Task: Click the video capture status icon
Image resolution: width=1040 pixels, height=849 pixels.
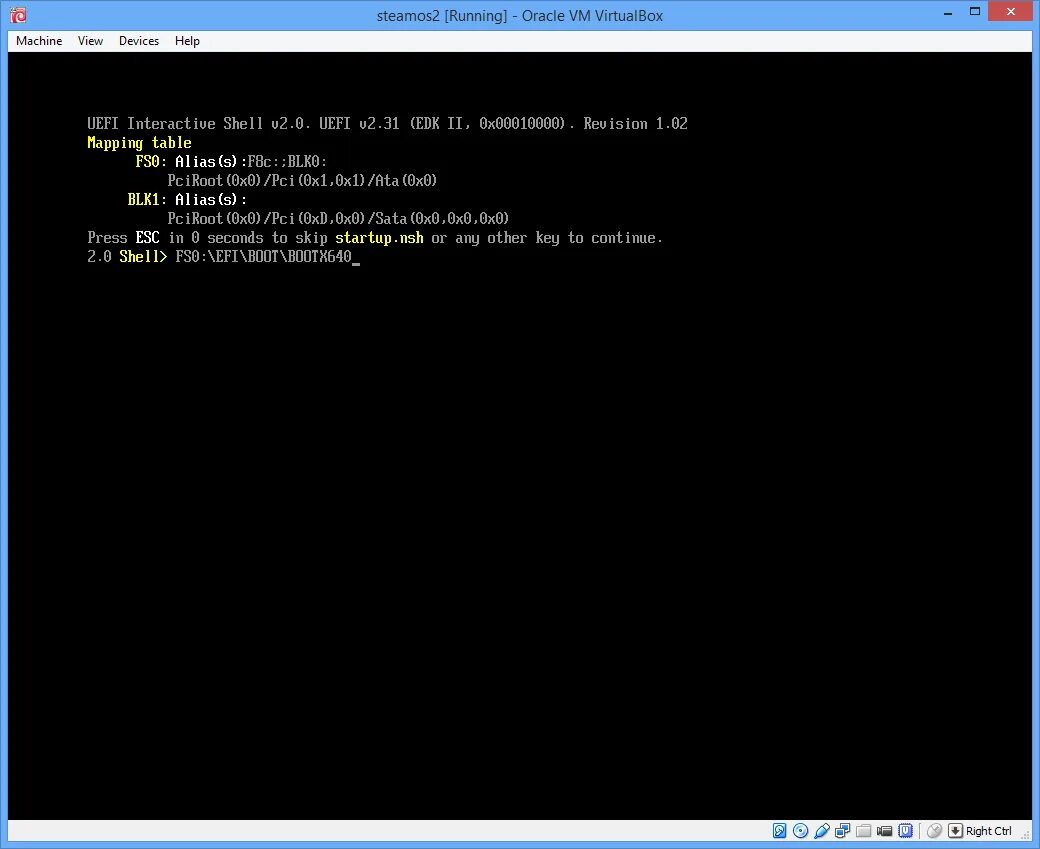Action: pos(884,830)
